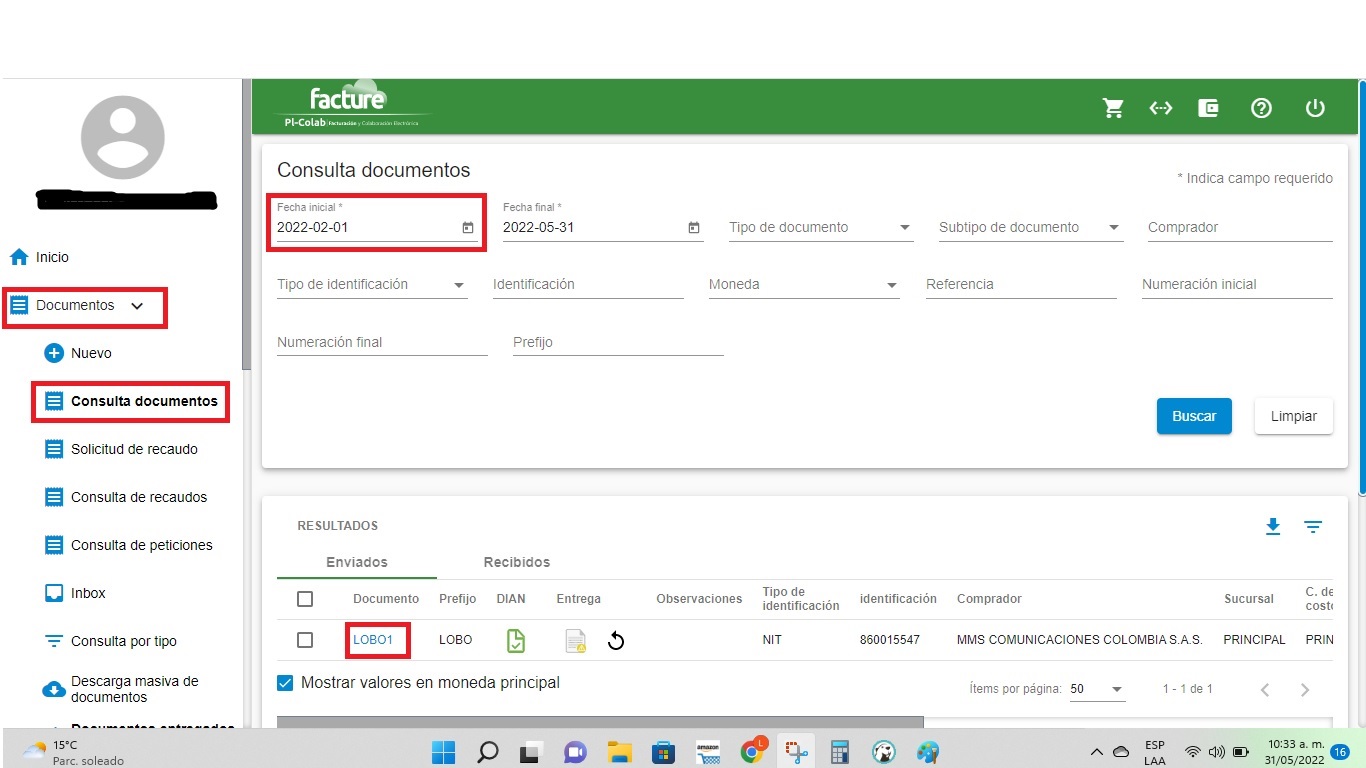Screen dimensions: 1366x768
Task: Open the help question mark icon
Action: tap(1261, 108)
